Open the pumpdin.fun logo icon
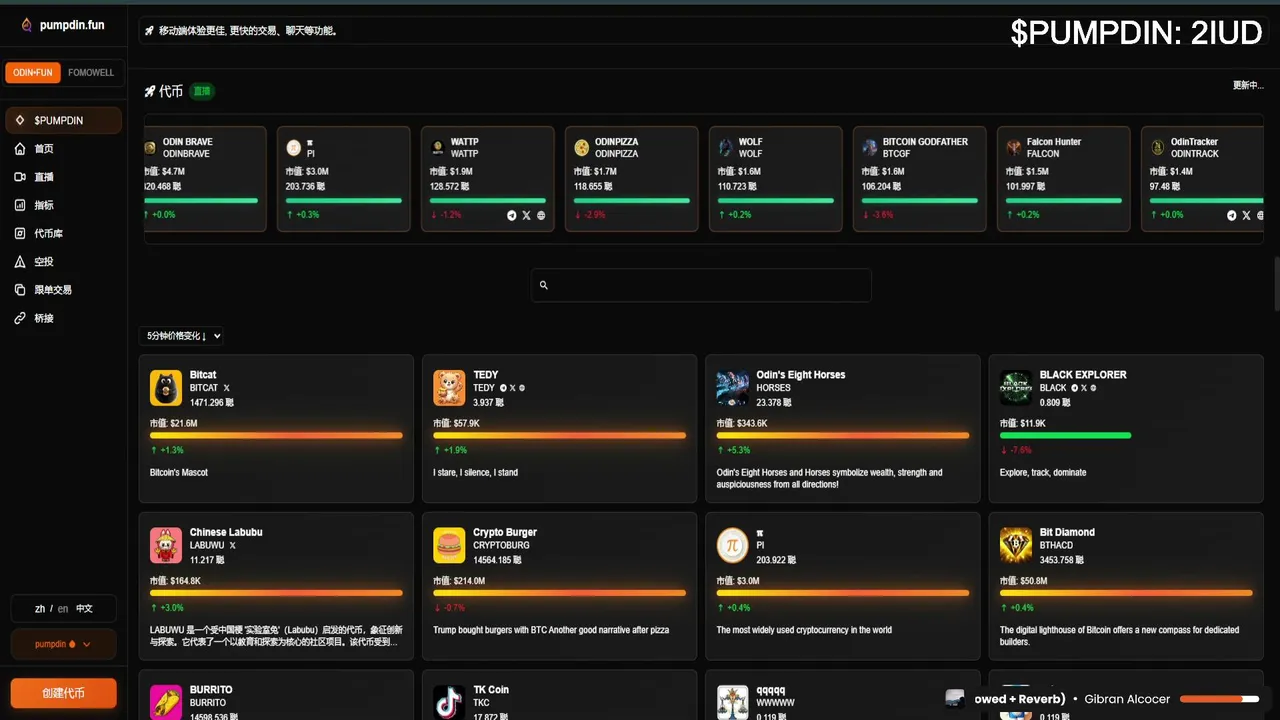Viewport: 1280px width, 720px height. [27, 25]
